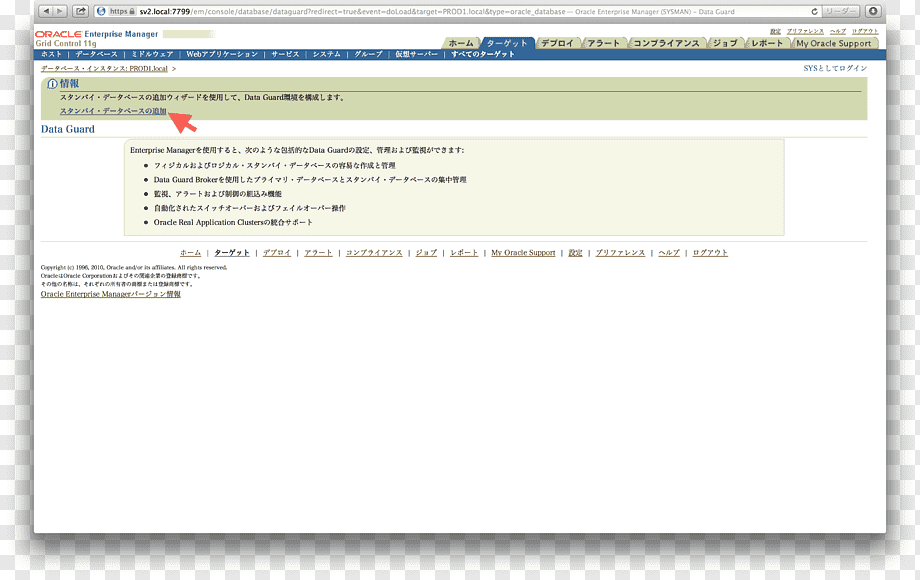Image resolution: width=920 pixels, height=580 pixels.
Task: Click the Data Guard page heading
Action: point(67,129)
